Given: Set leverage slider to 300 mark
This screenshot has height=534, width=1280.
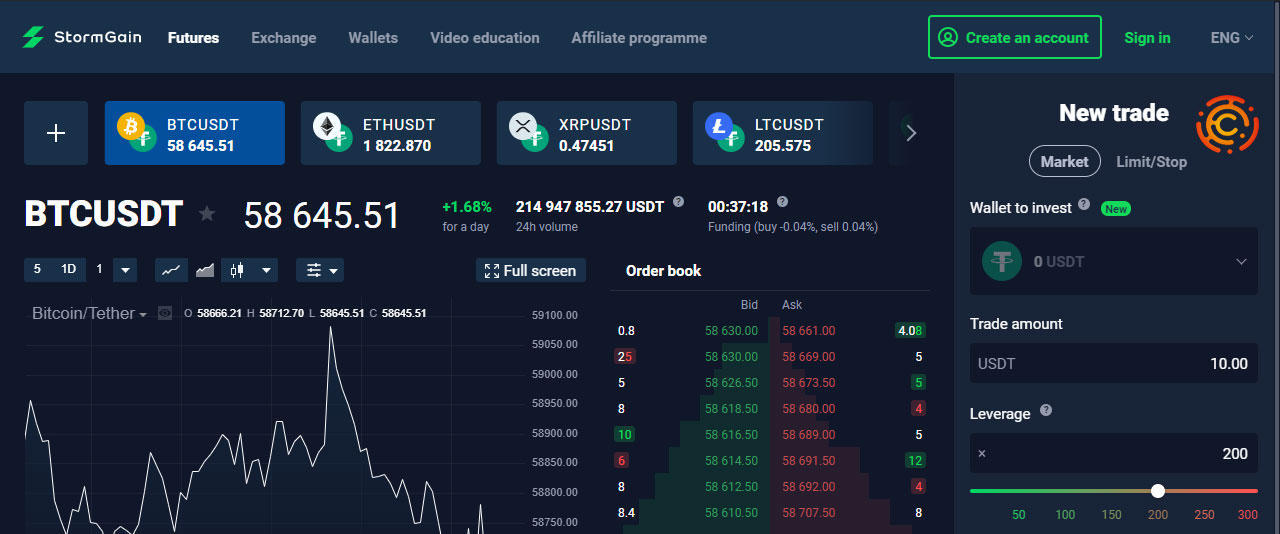Looking at the screenshot, I should coord(1247,514).
